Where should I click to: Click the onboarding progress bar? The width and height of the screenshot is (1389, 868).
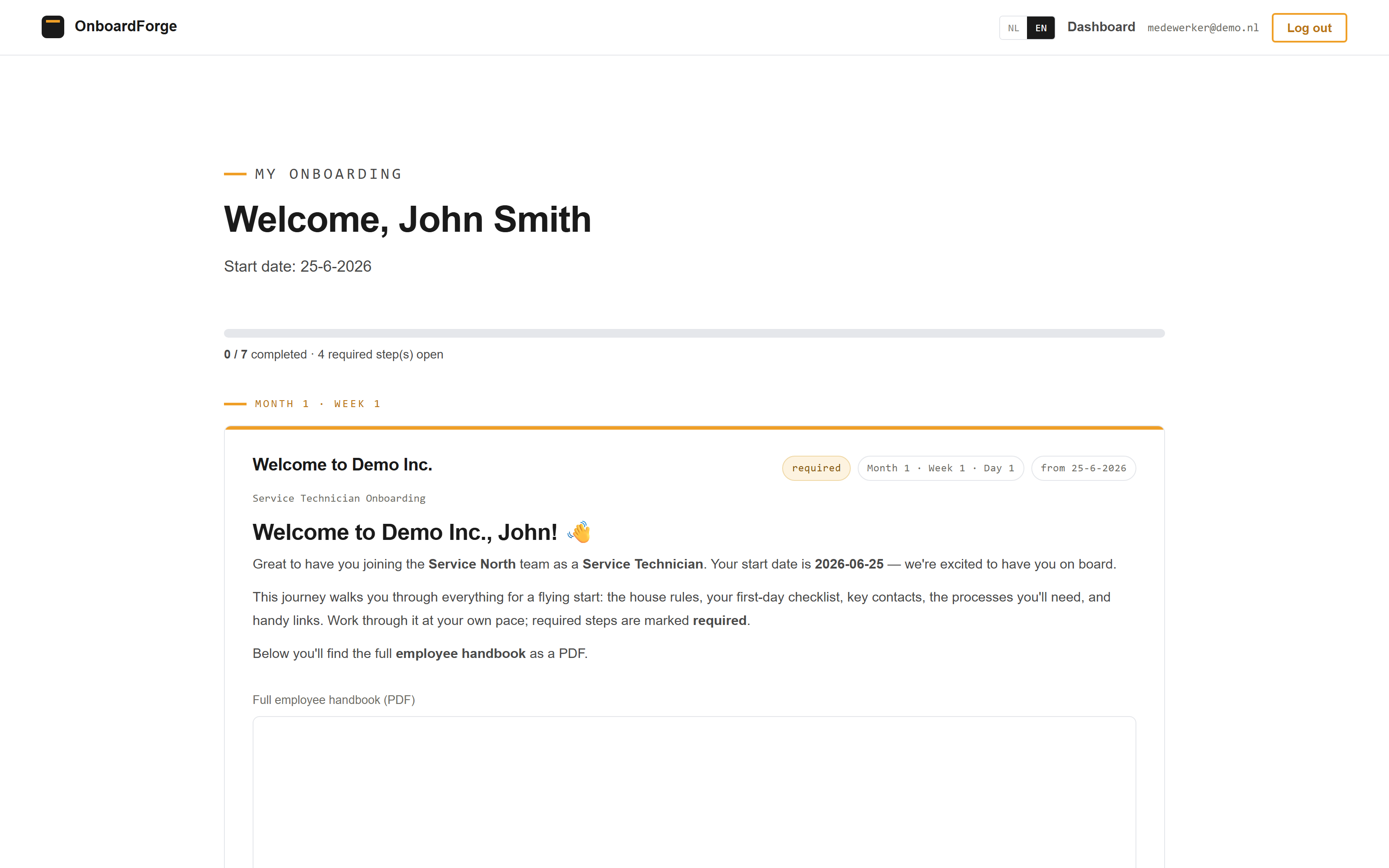[x=694, y=333]
